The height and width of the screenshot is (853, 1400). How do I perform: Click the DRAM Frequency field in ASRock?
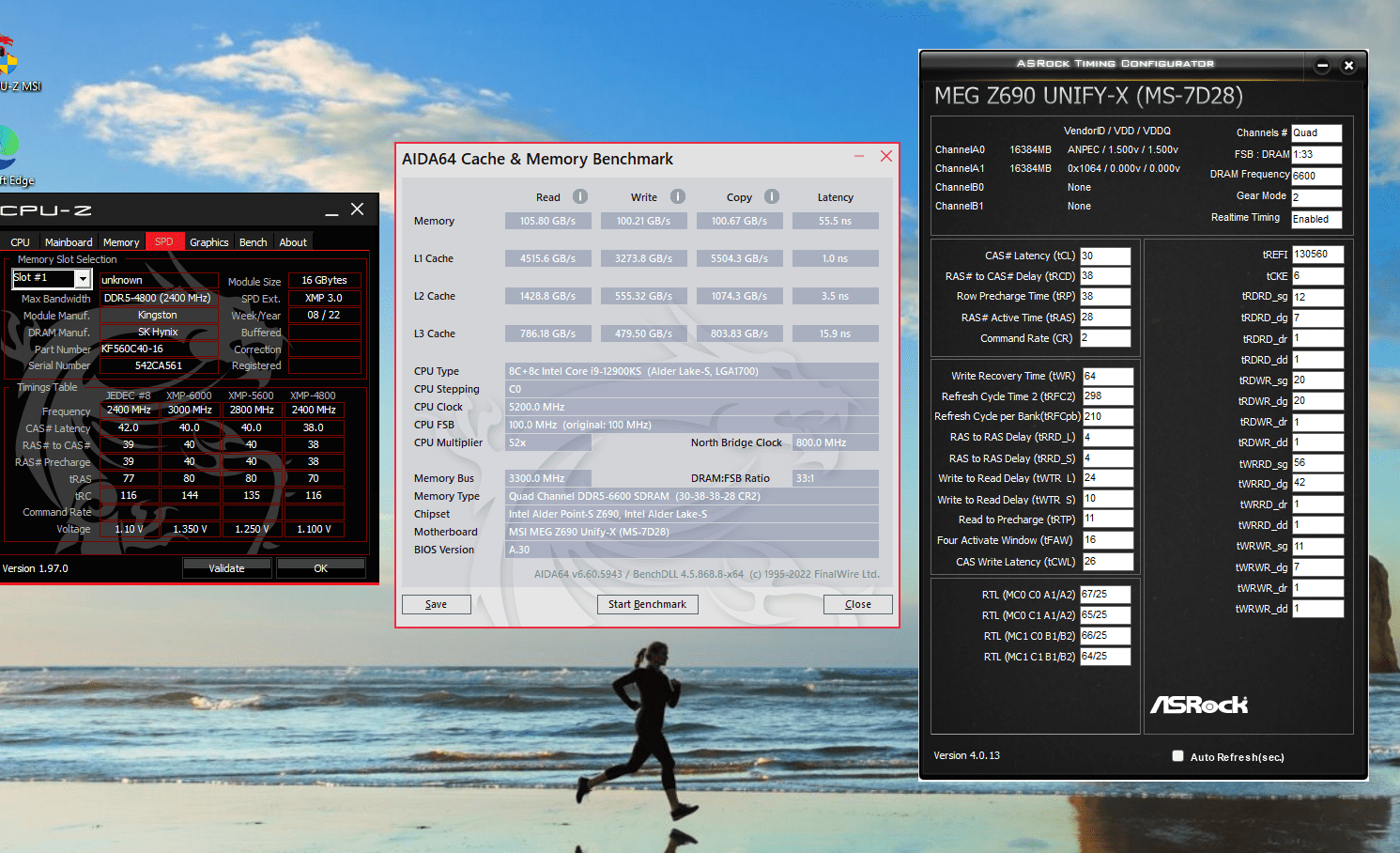point(1316,176)
